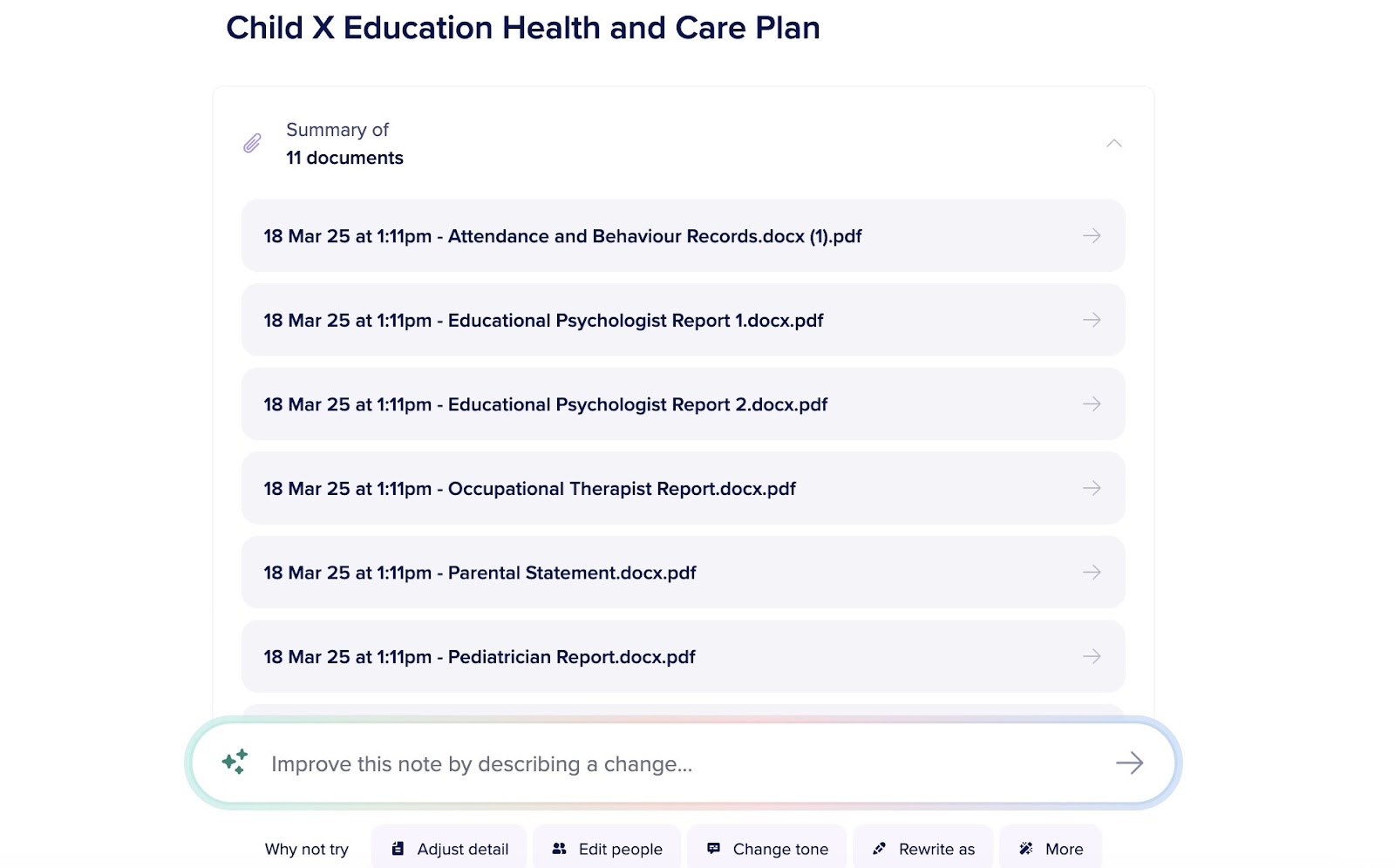Screen dimensions: 1395x868
Task: Click arrow beside Attendance and Behaviour Records
Action: tap(1092, 236)
